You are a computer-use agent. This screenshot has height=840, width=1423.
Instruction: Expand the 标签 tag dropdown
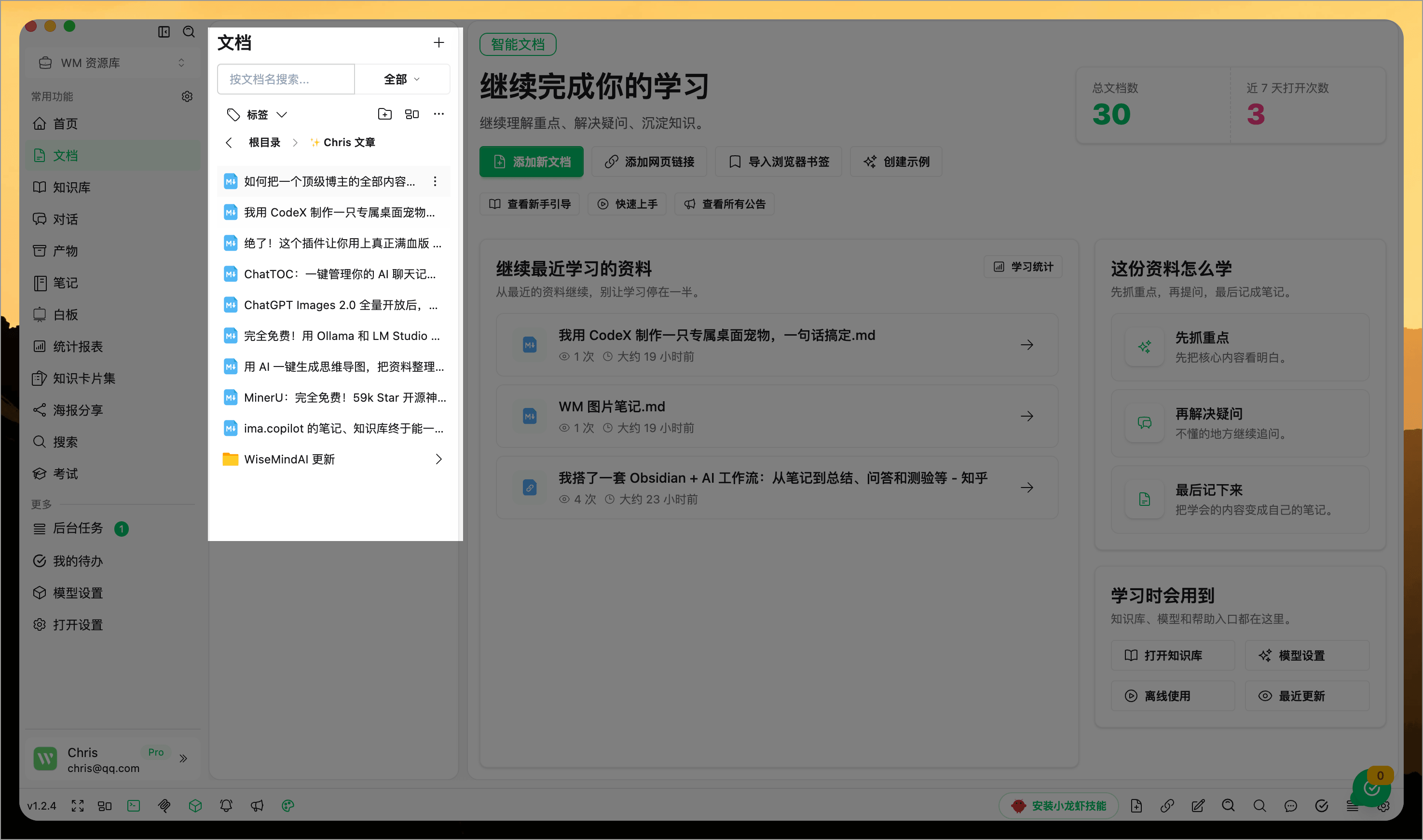257,114
